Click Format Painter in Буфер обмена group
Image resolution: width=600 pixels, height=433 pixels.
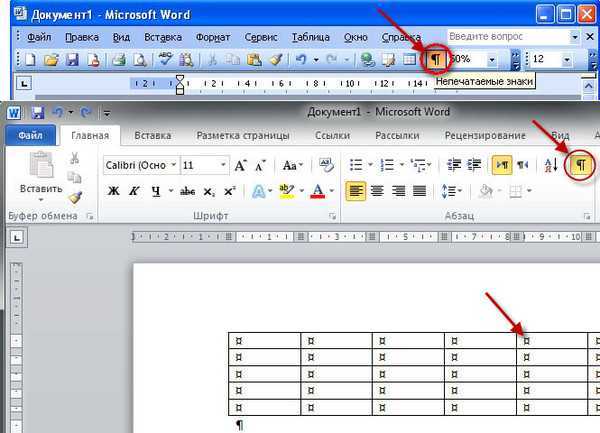click(75, 197)
